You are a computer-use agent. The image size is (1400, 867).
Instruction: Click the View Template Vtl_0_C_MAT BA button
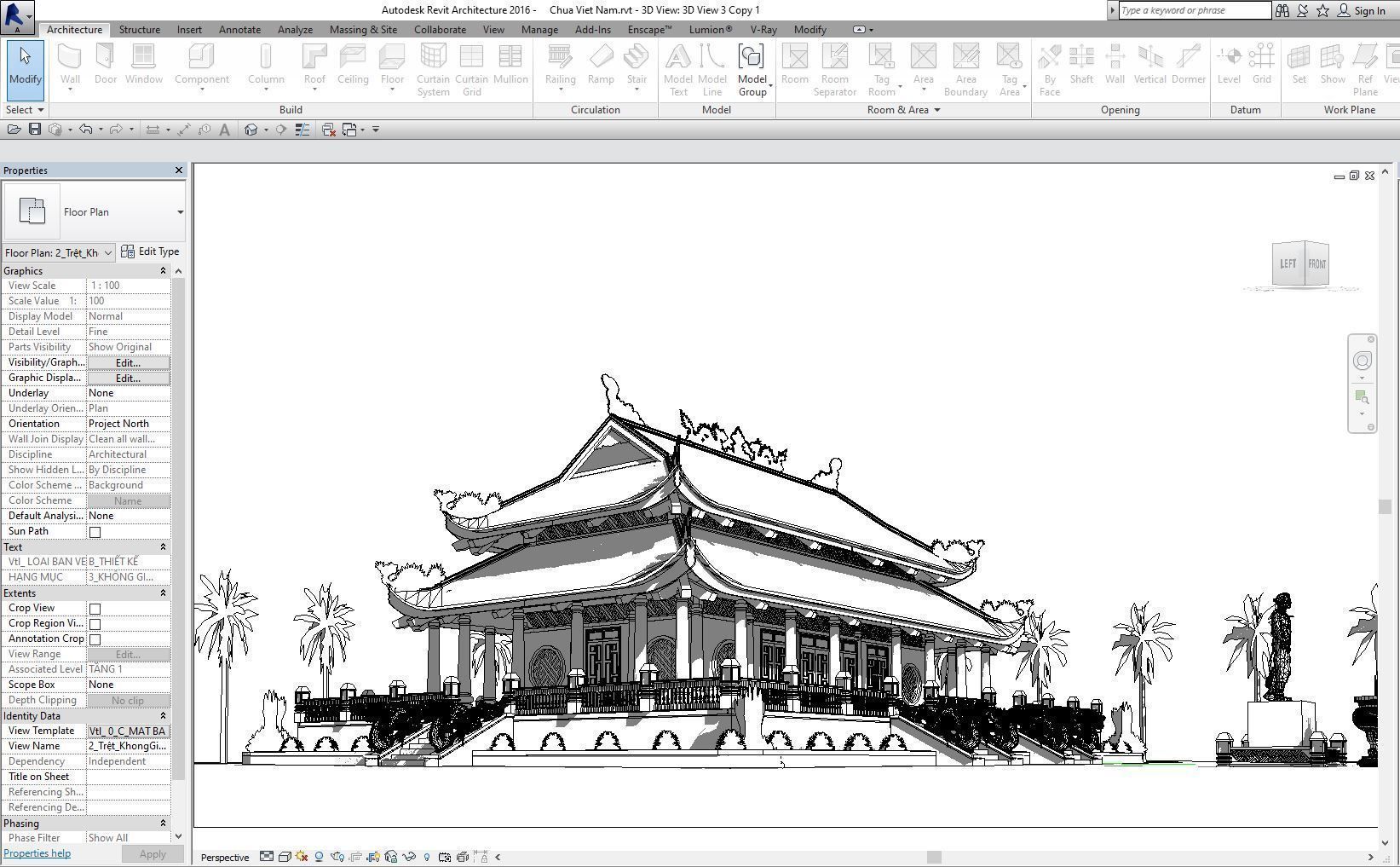coord(128,731)
